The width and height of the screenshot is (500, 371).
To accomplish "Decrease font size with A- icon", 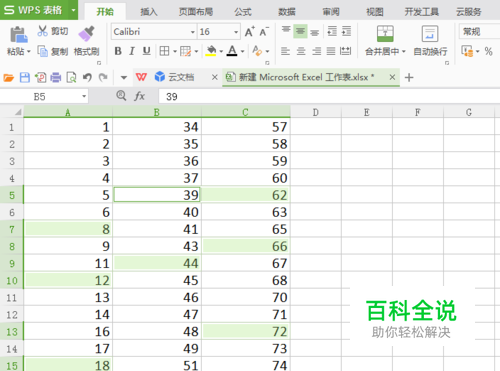I will point(264,32).
